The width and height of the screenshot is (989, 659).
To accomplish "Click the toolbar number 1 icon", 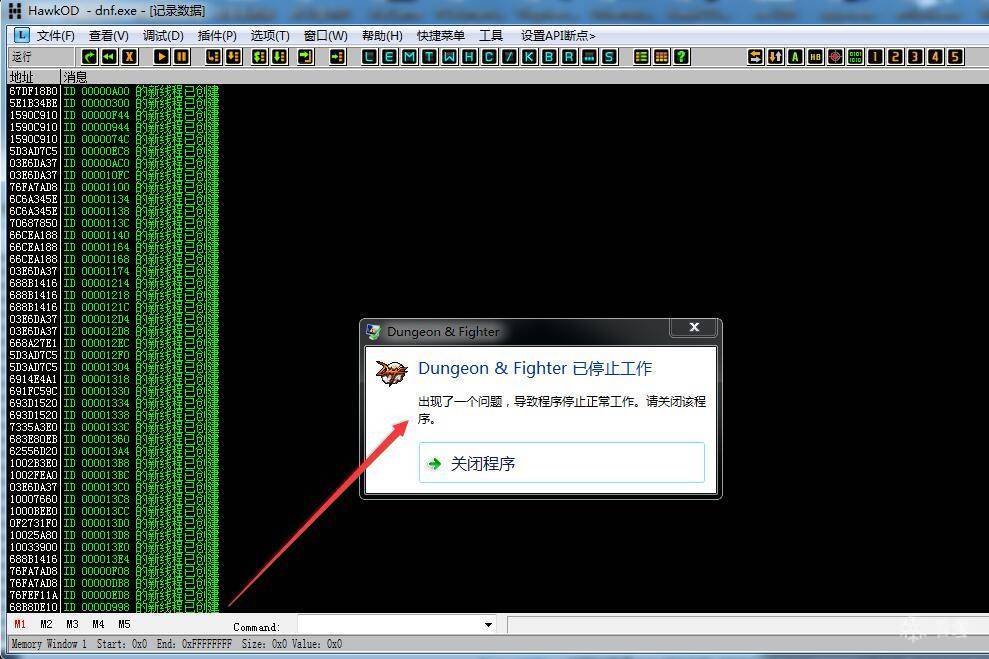I will pyautogui.click(x=875, y=57).
